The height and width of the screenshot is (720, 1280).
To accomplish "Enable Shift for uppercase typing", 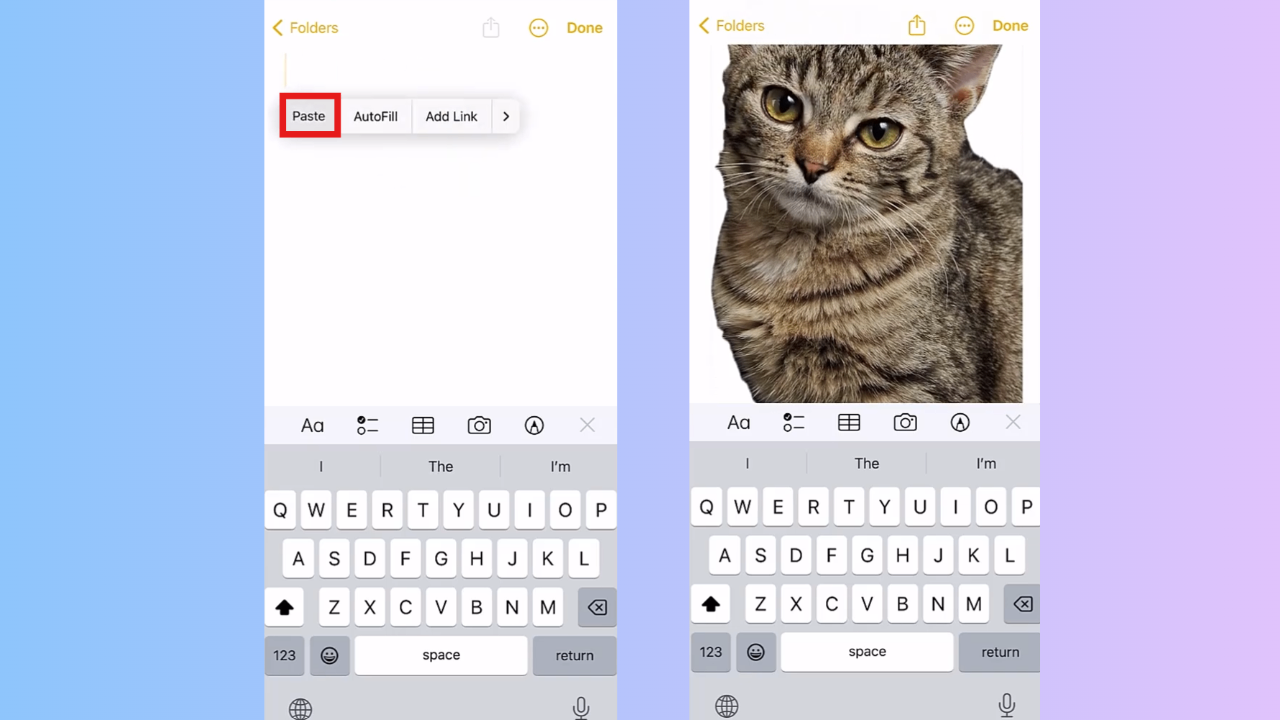I will (284, 607).
